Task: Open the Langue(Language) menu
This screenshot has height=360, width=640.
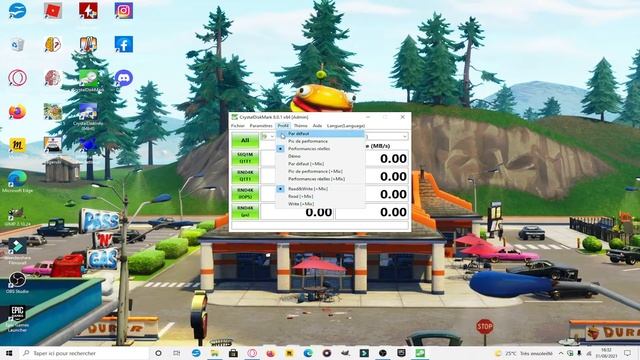Action: [x=346, y=126]
